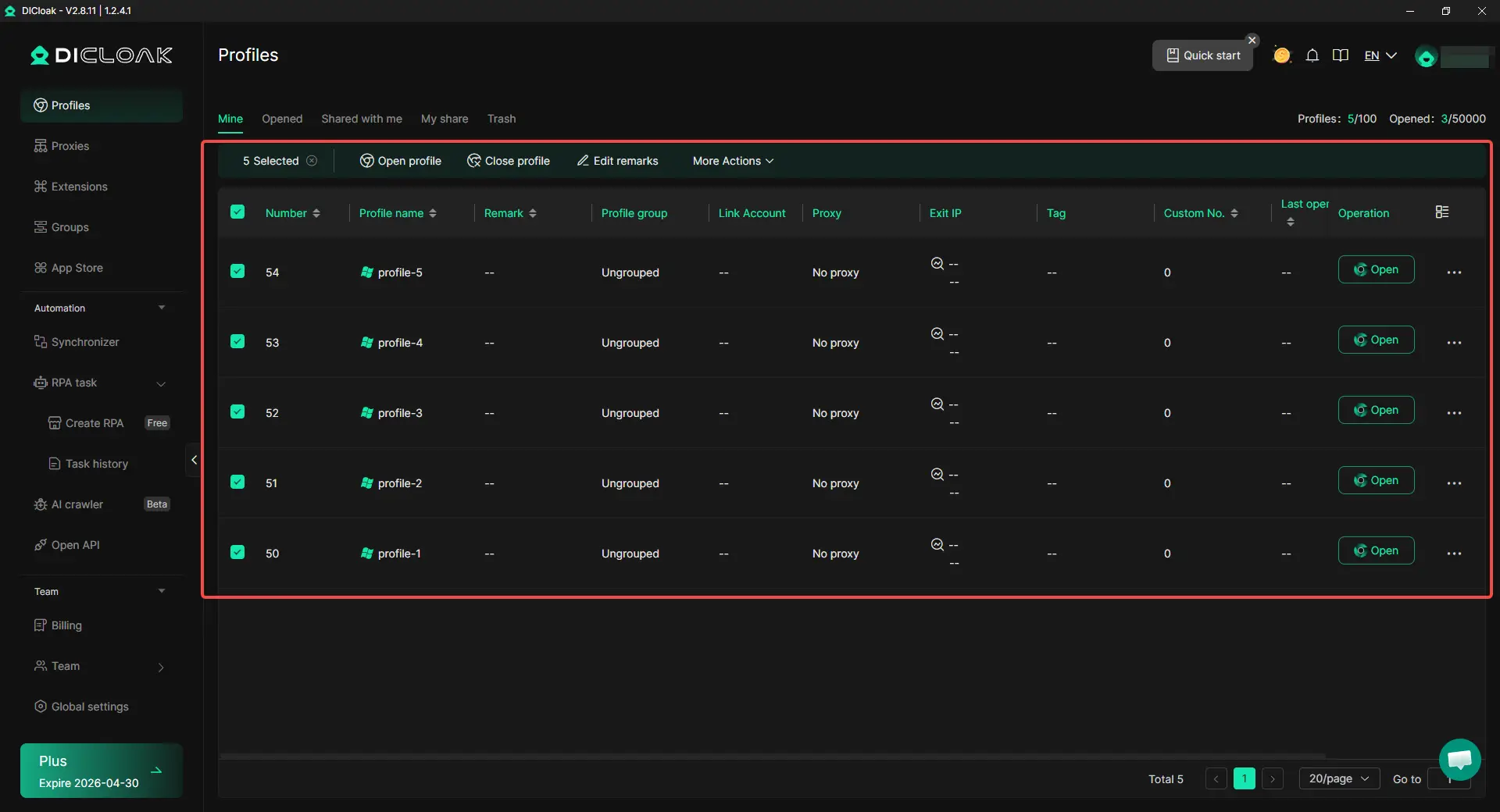The width and height of the screenshot is (1500, 812).
Task: Uncheck the select-all checkbox in header
Action: pos(237,212)
